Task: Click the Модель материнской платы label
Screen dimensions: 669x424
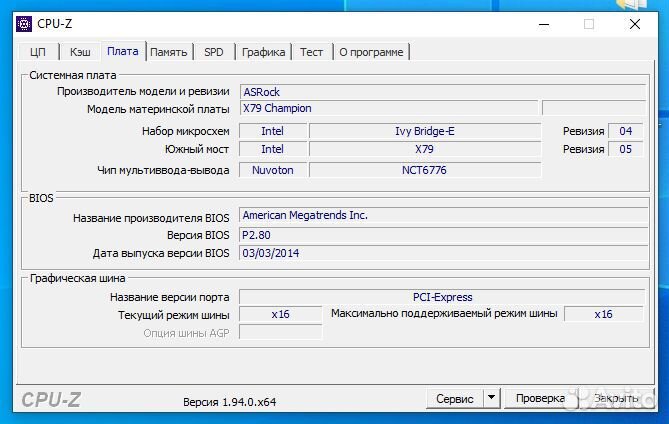Action: point(158,109)
